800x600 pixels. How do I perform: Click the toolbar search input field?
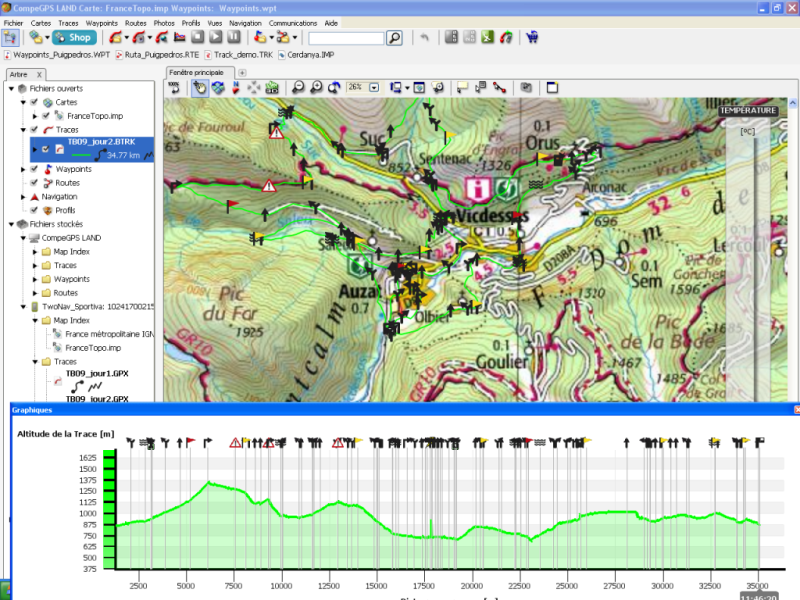tap(346, 38)
